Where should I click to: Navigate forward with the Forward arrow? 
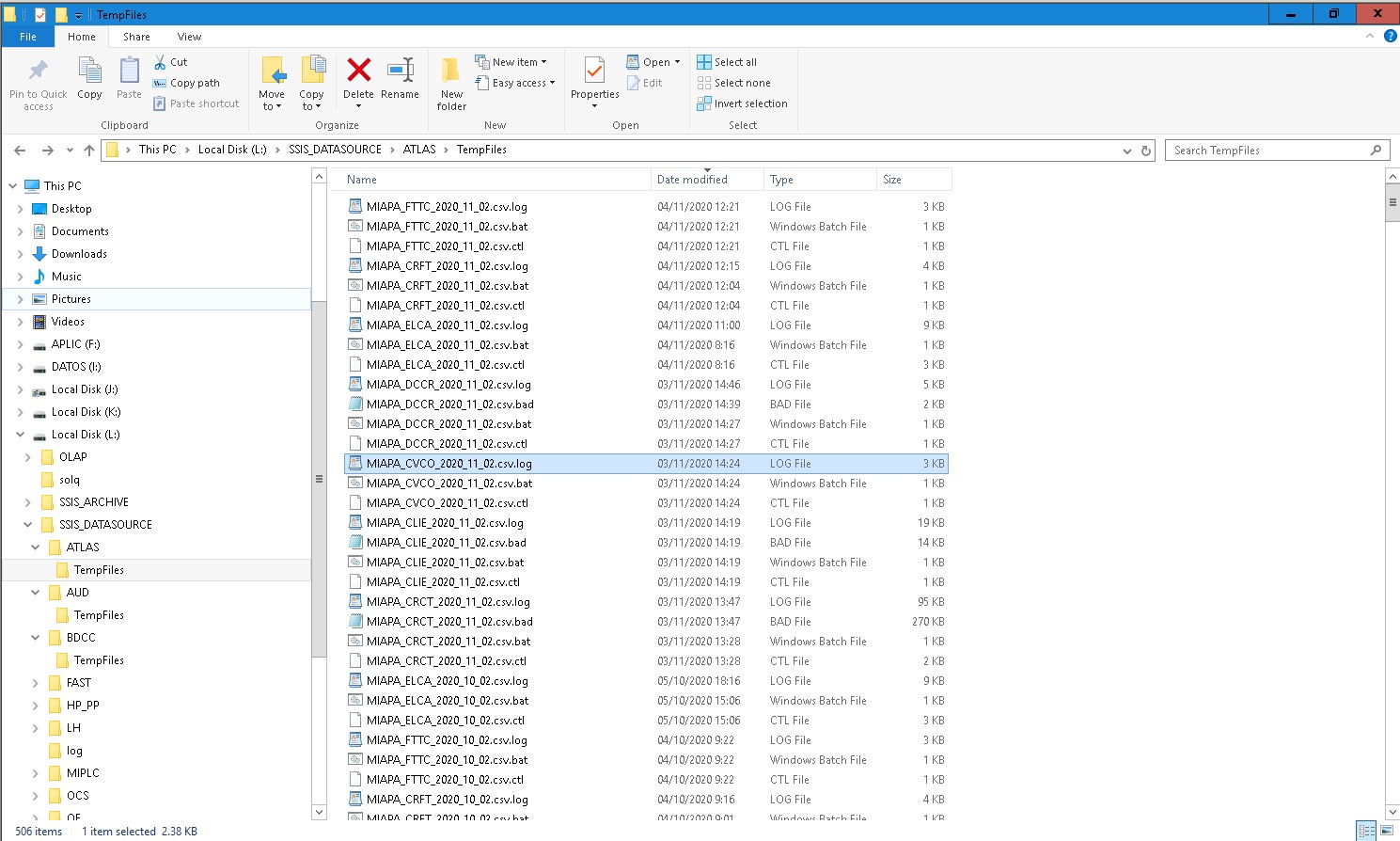coord(48,151)
